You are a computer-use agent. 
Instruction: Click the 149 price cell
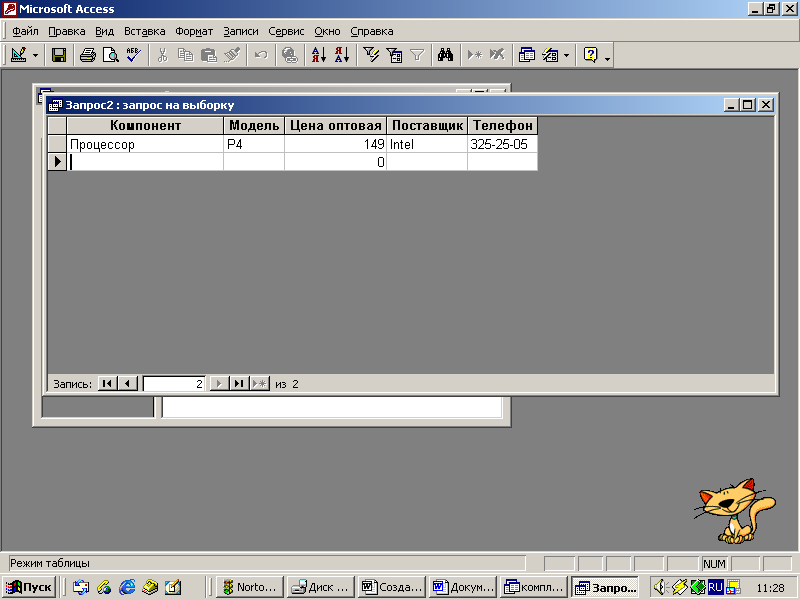(335, 144)
